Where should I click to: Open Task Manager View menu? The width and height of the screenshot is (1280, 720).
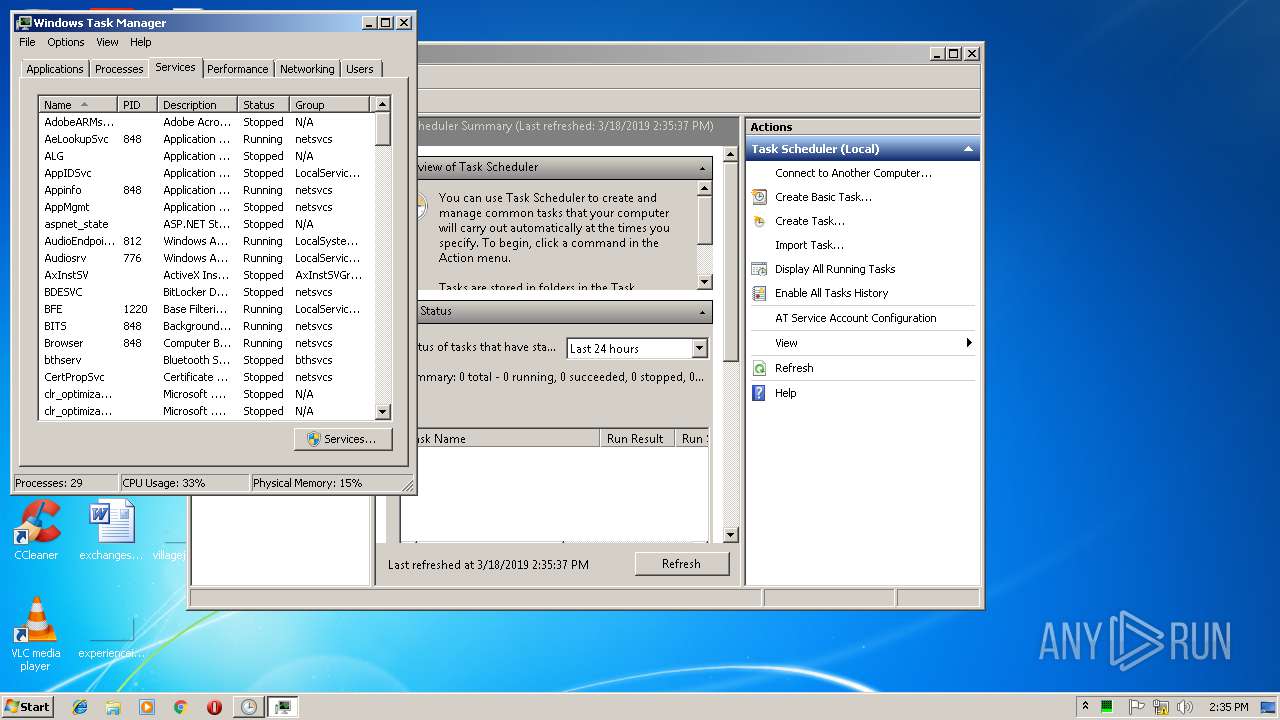pyautogui.click(x=107, y=42)
